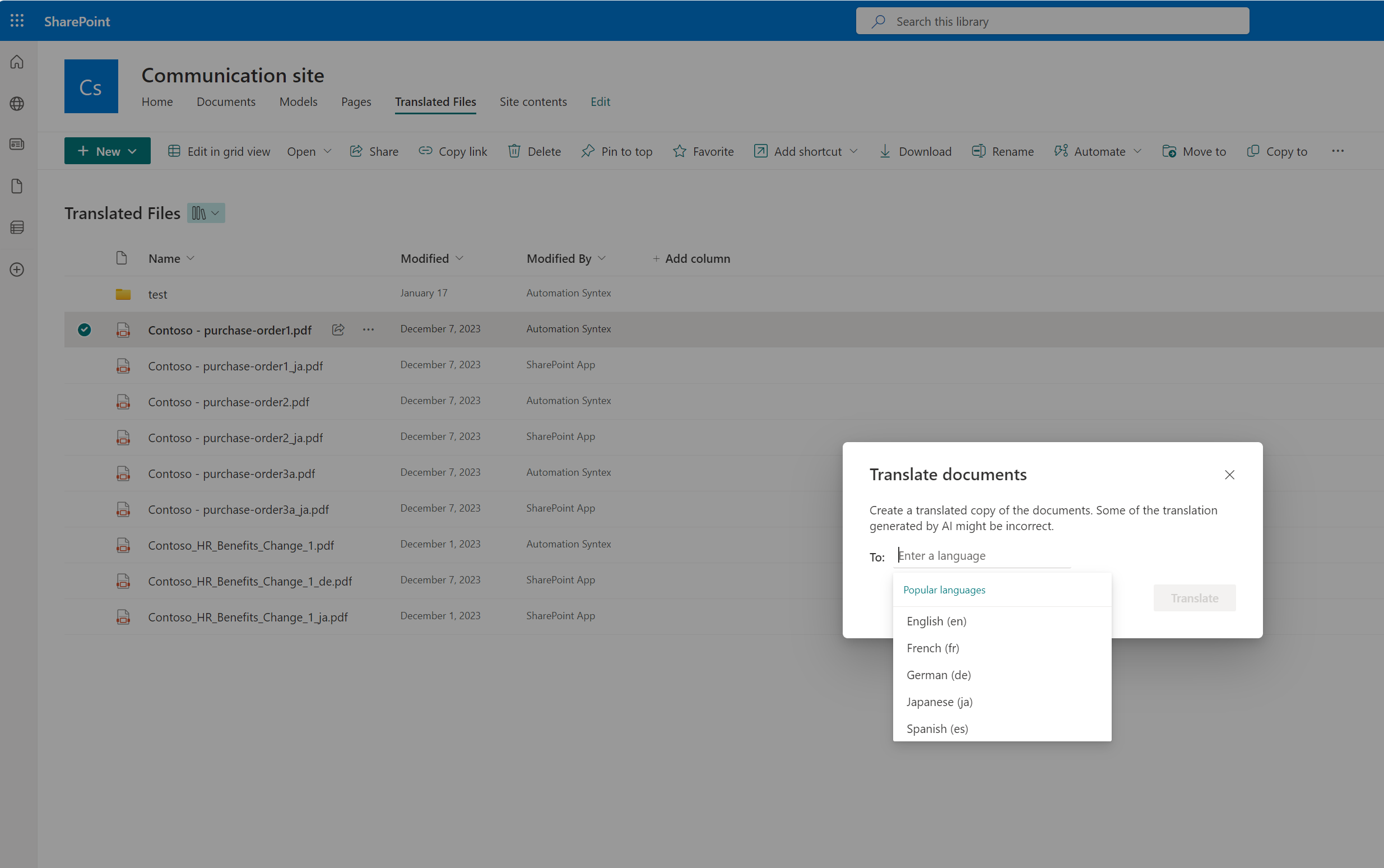1384x868 pixels.
Task: Switch to the Documents tab
Action: coord(226,101)
